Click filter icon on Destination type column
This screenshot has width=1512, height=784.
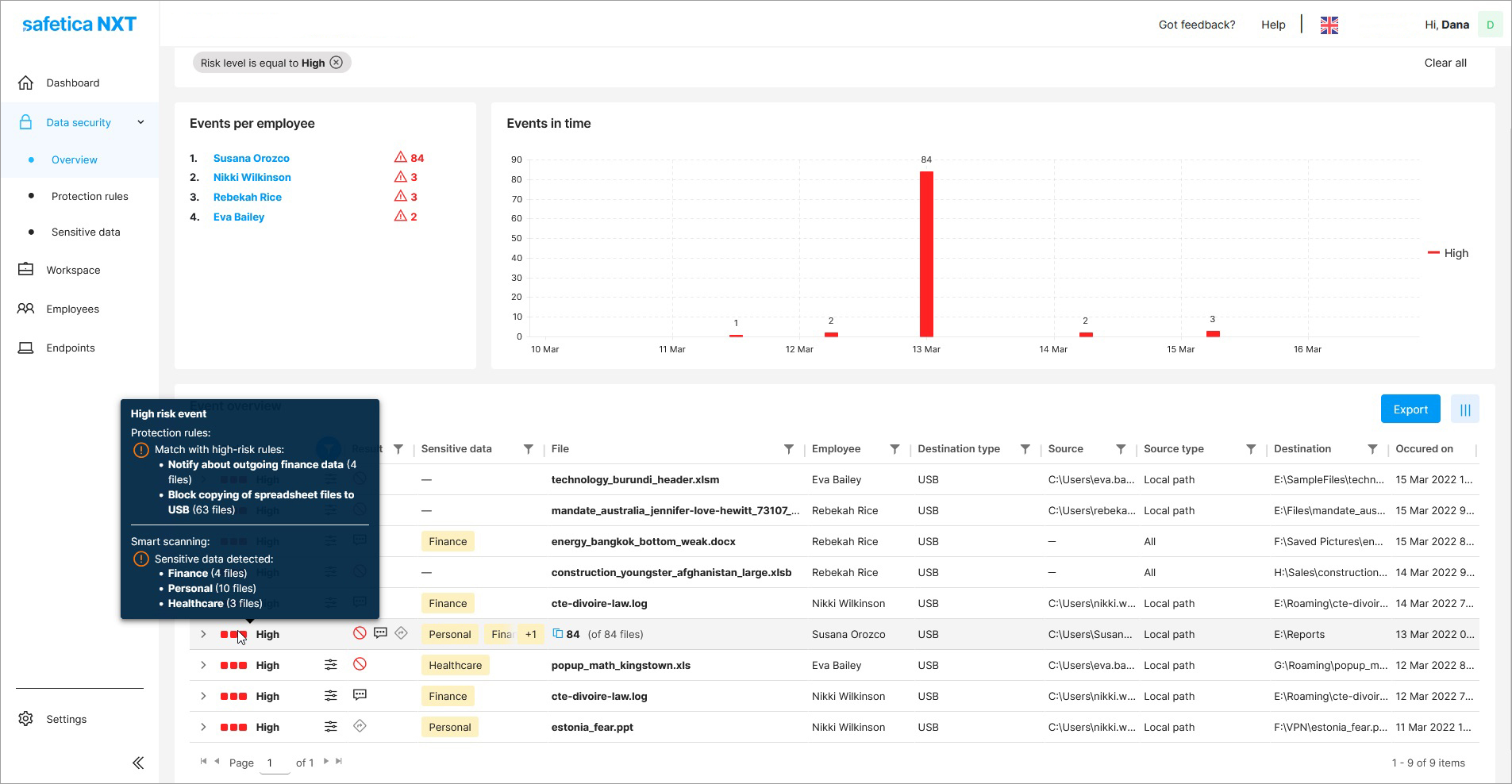coord(1025,449)
